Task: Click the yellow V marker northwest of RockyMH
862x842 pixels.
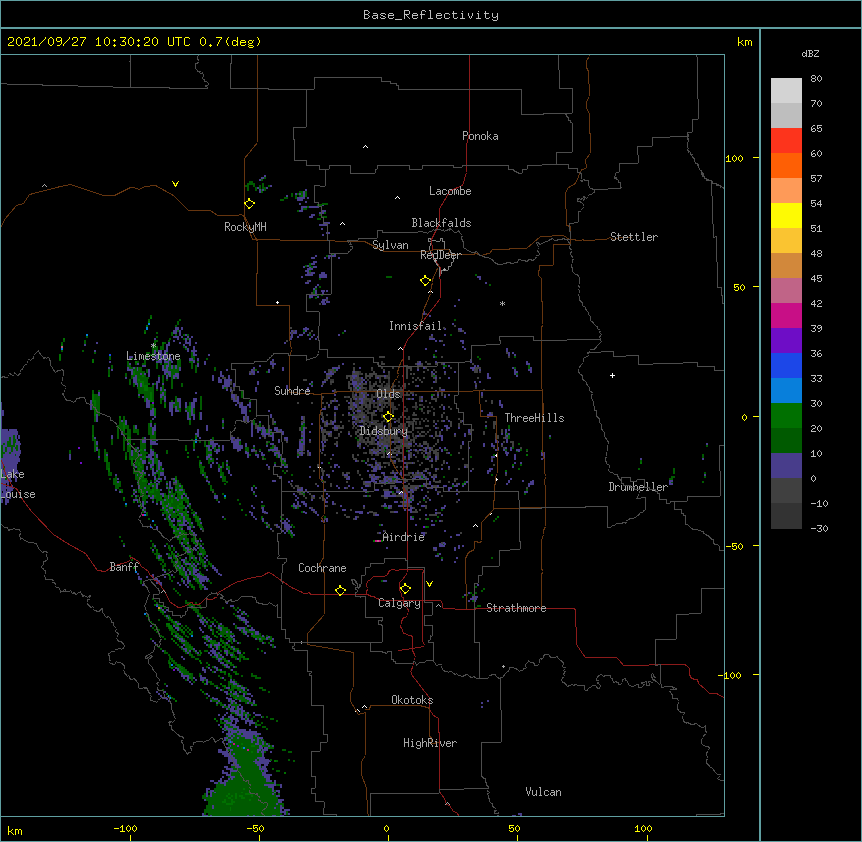Action: pyautogui.click(x=175, y=184)
